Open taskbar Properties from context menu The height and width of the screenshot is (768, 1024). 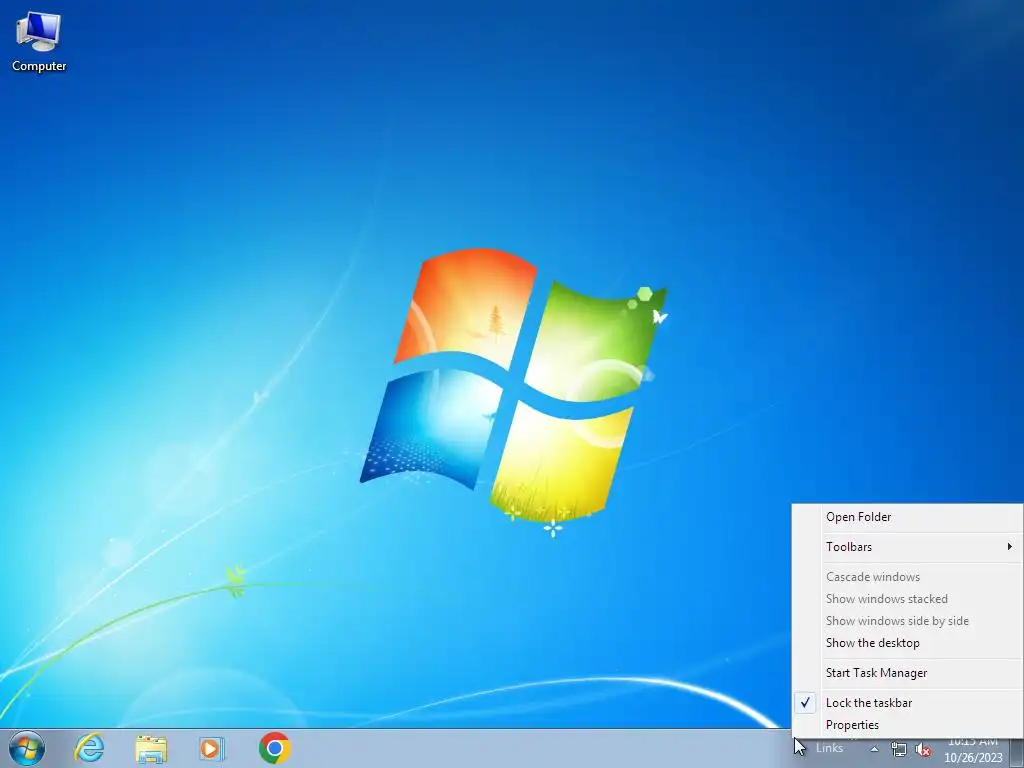907,725
